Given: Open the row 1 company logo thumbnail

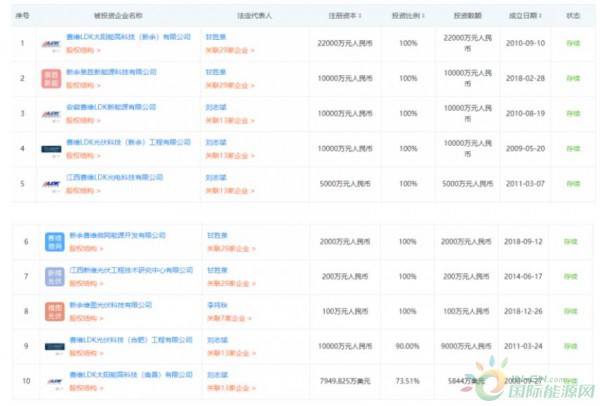Looking at the screenshot, I should coord(51,45).
